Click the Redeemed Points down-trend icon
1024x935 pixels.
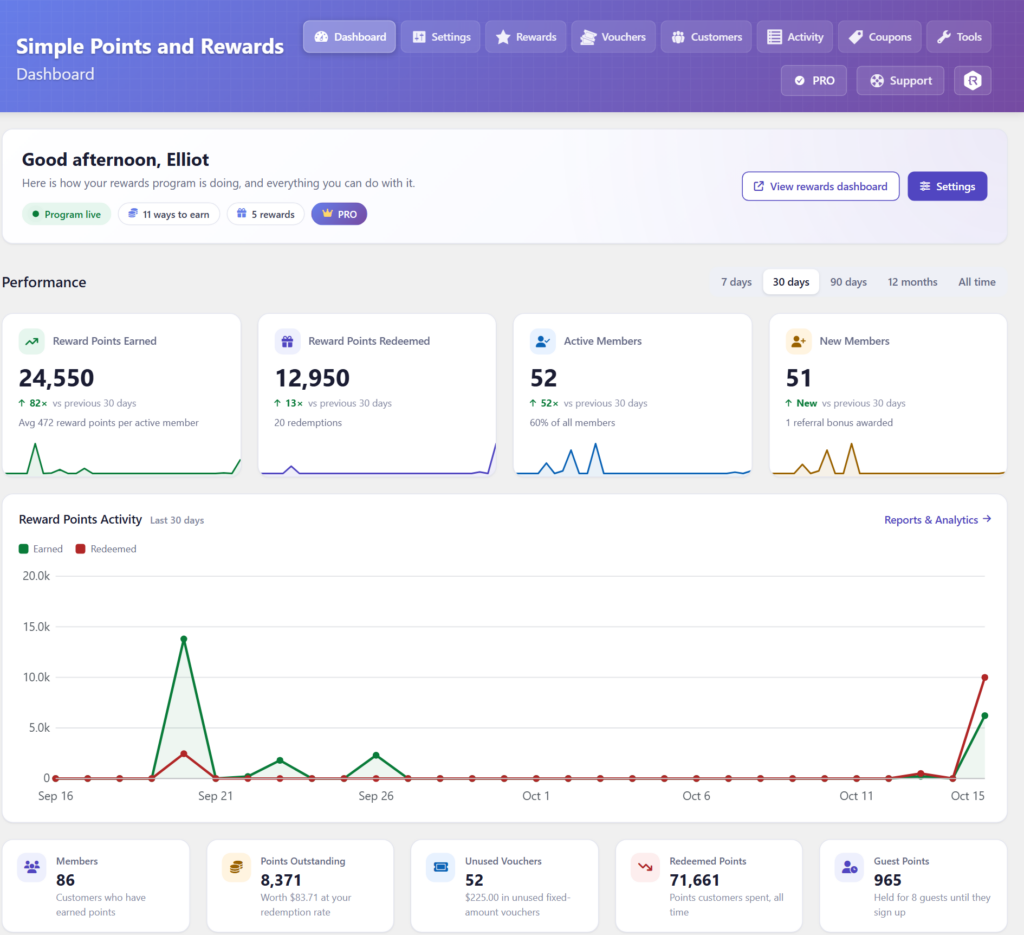point(645,868)
